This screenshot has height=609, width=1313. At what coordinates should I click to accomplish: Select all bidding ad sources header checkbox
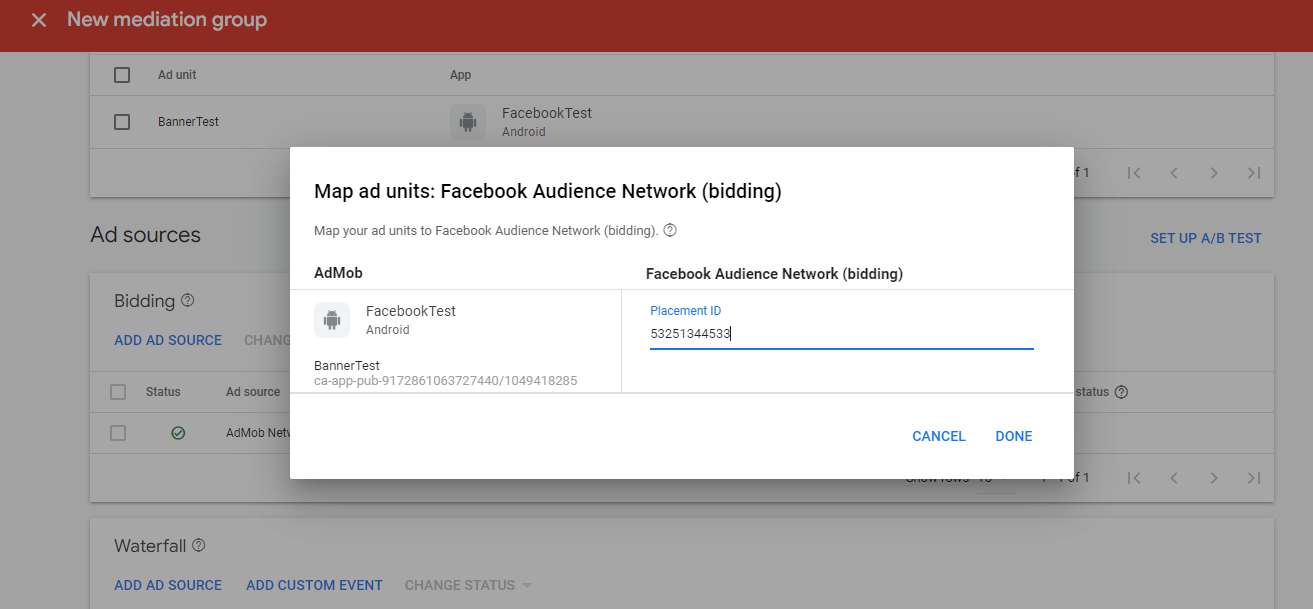click(x=118, y=392)
